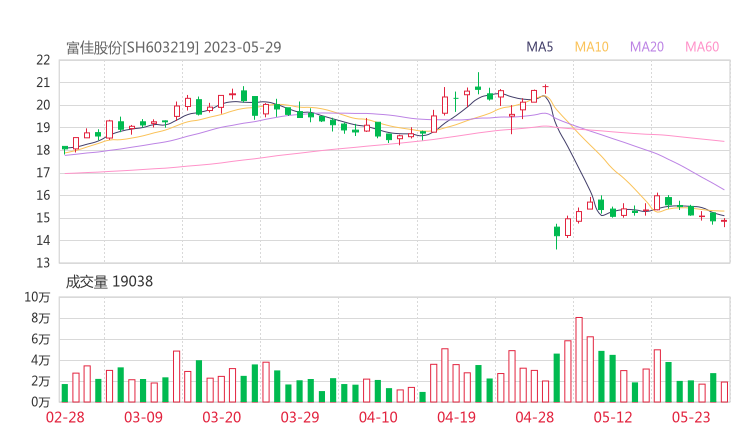
Task: Click the 14 price axis label
Action: coord(43,240)
